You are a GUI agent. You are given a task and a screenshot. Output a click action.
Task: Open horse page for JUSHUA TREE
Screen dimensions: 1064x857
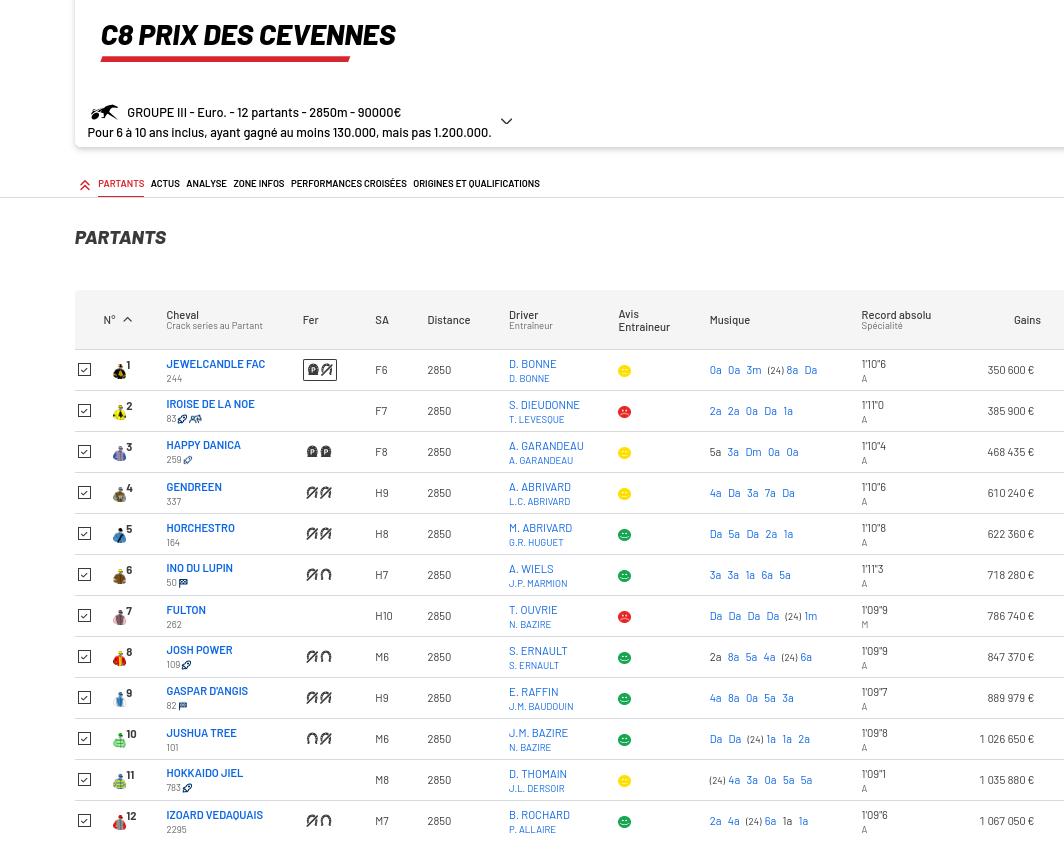(x=201, y=733)
